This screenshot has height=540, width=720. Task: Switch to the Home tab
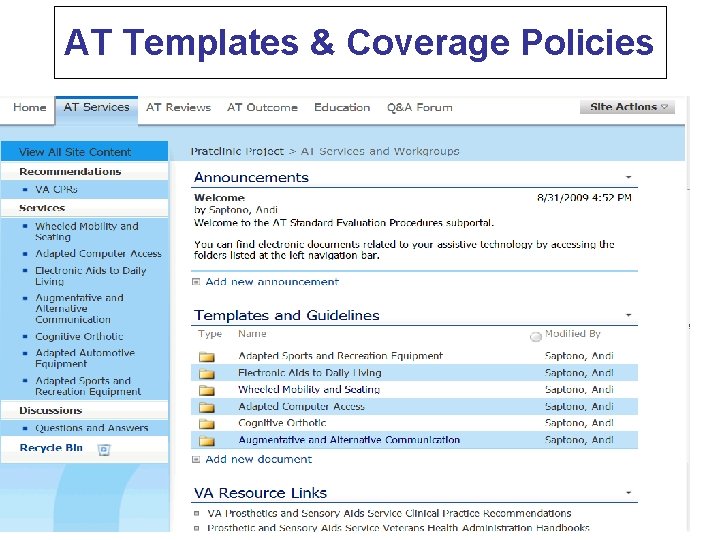click(x=30, y=107)
